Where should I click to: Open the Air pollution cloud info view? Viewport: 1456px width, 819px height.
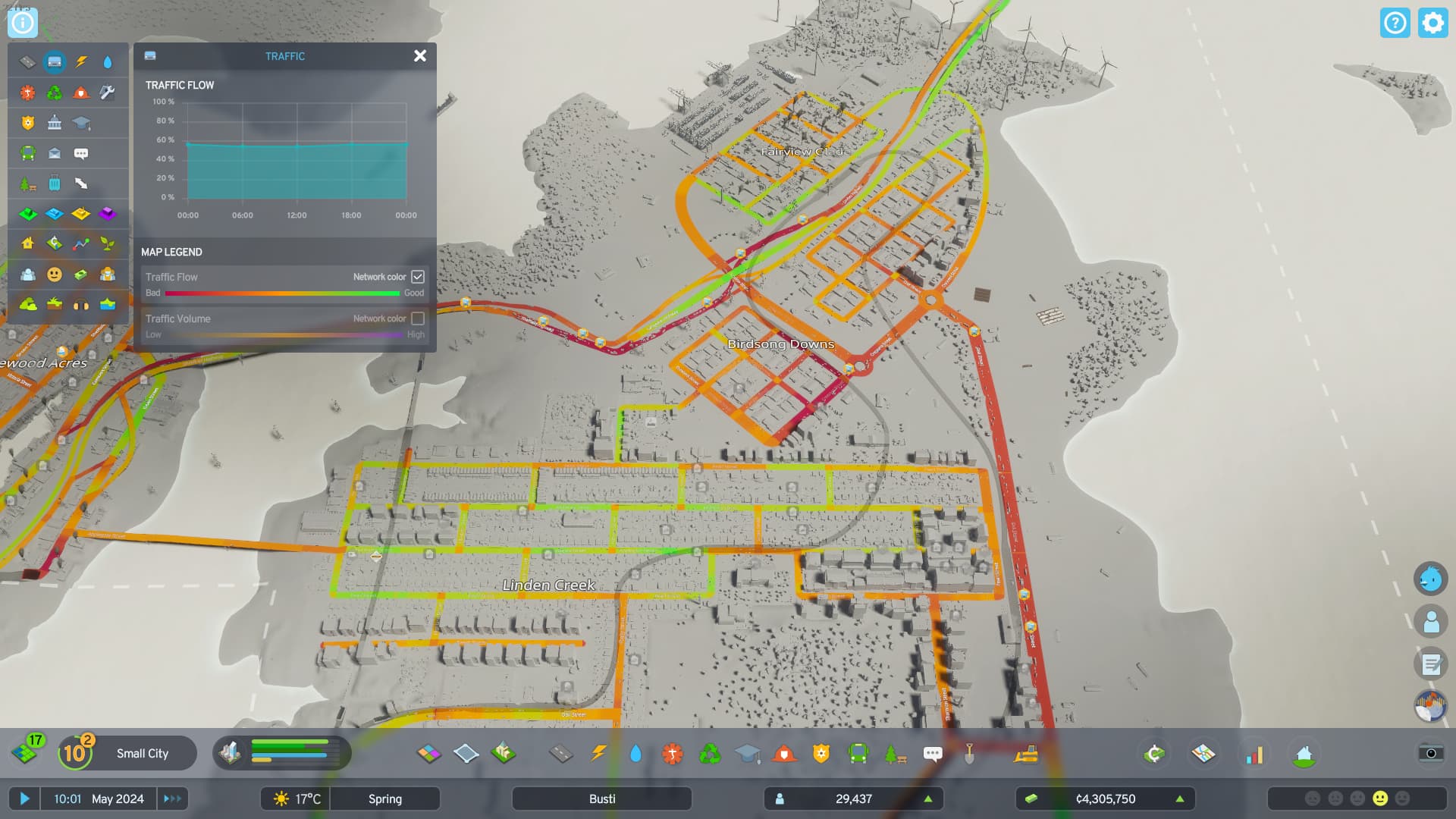pyautogui.click(x=27, y=305)
